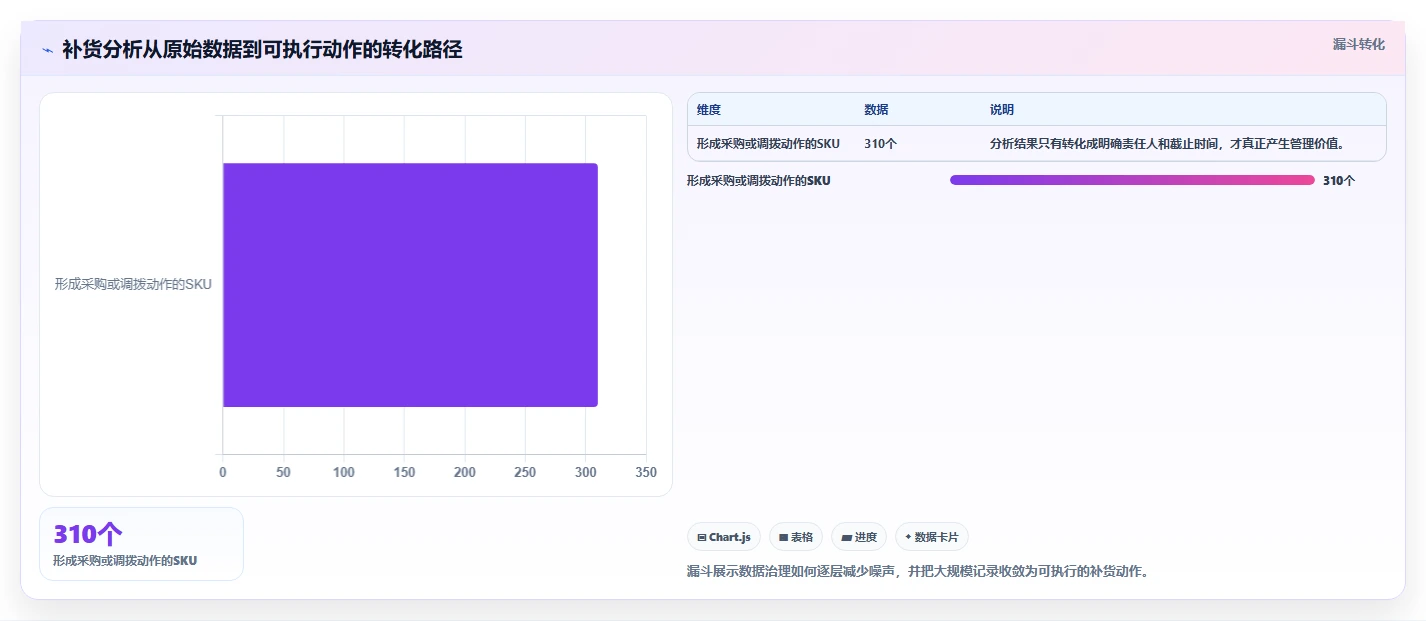Viewport: 1426px width, 621px height.
Task: Click the 310个 value after progress bar
Action: click(x=1339, y=181)
